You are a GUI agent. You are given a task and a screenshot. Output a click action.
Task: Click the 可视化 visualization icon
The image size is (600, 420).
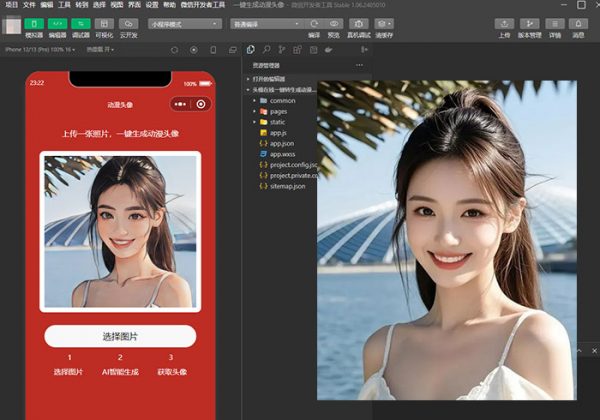click(x=105, y=23)
